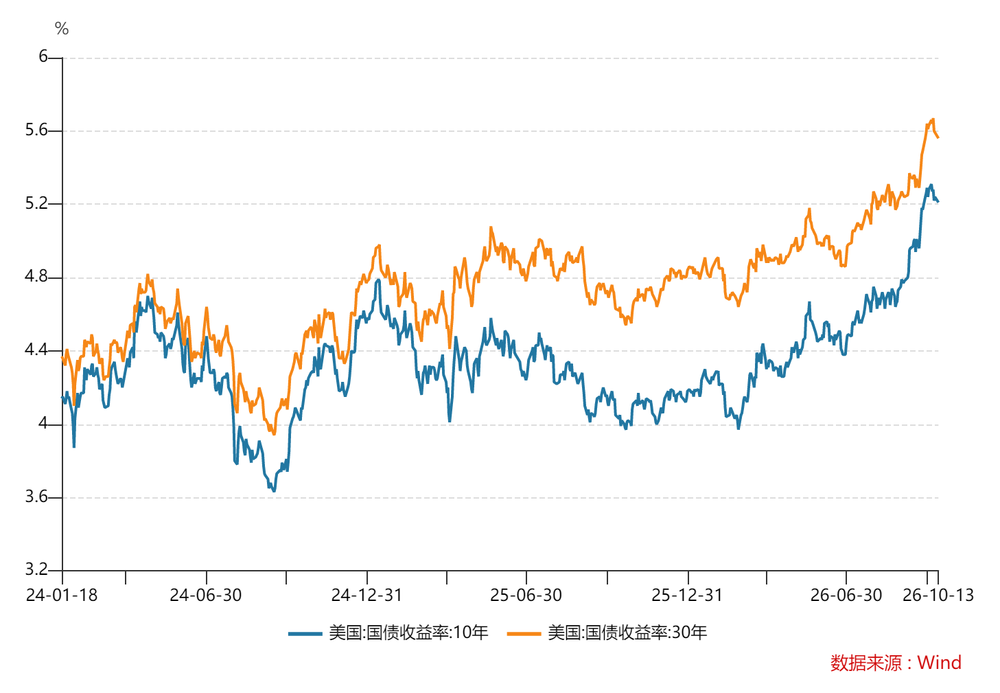The width and height of the screenshot is (1000, 693).
Task: Select the 25-06-30 x-axis date label
Action: click(526, 595)
